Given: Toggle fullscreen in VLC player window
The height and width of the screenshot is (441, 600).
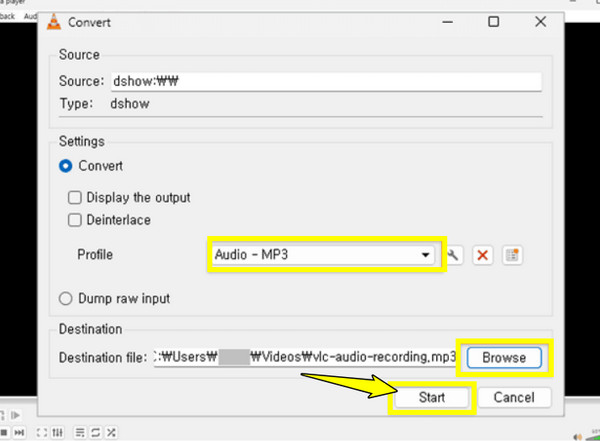Looking at the screenshot, I should click(x=41, y=433).
